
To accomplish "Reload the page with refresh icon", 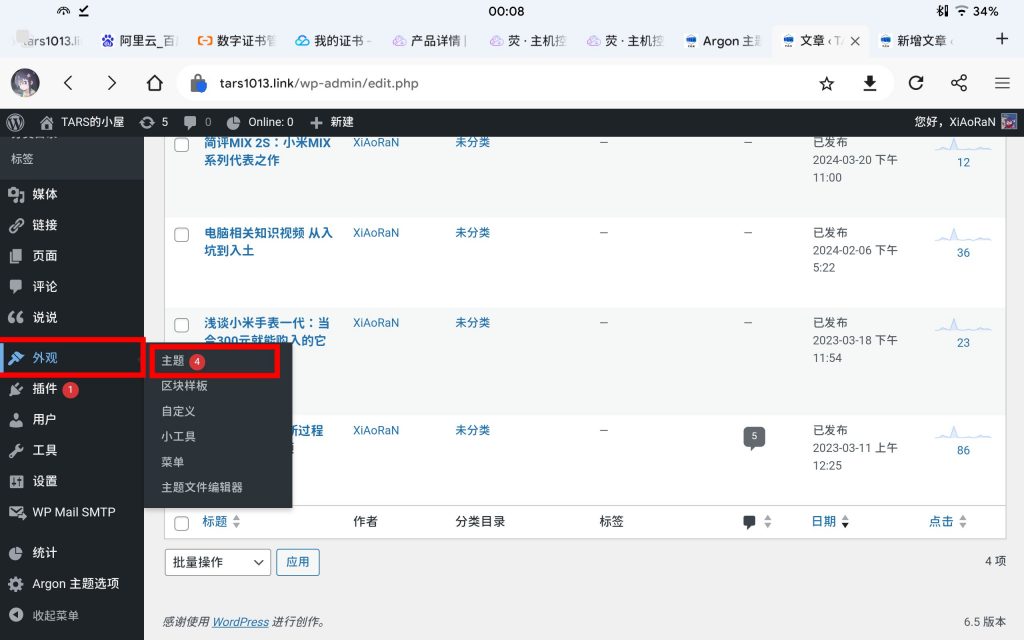I will point(915,83).
